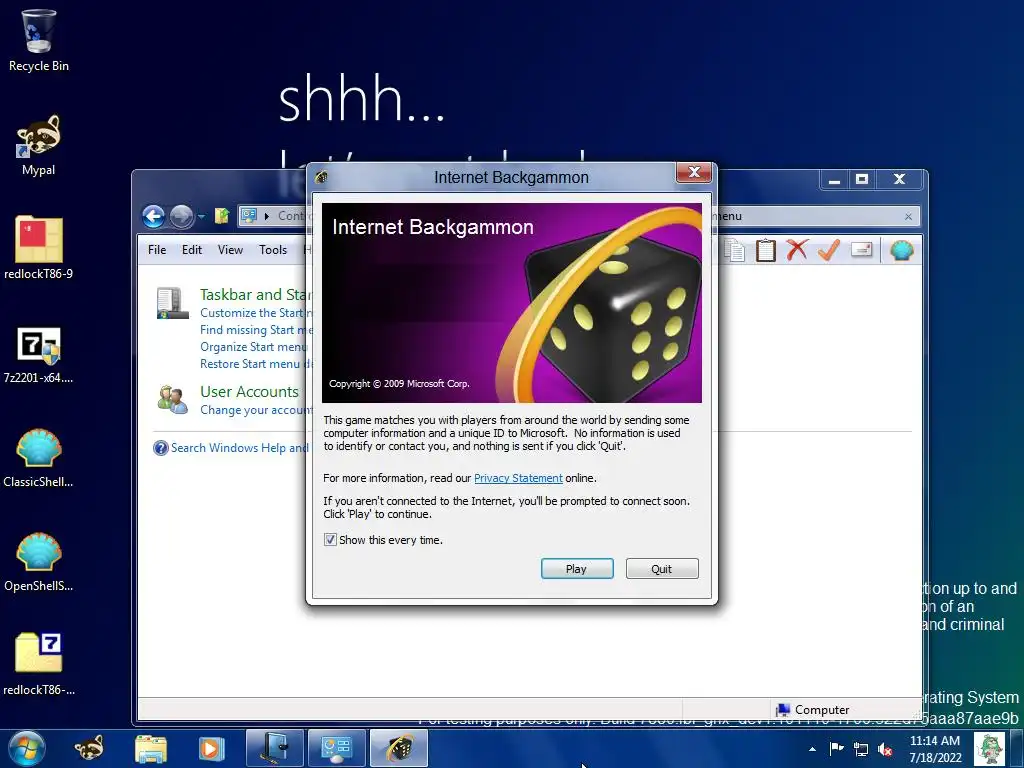The width and height of the screenshot is (1024, 768).
Task: Open the Tools menu in the Control Panel window
Action: [273, 249]
